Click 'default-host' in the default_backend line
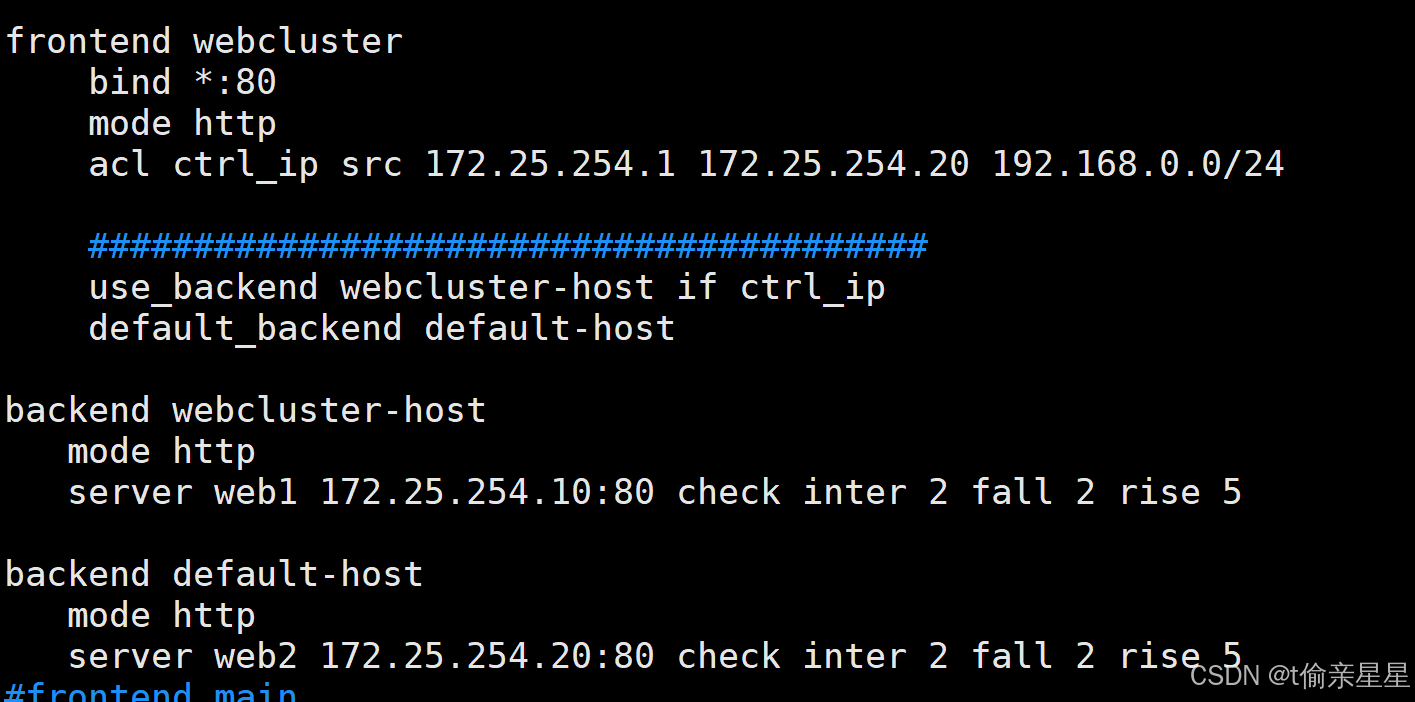This screenshot has height=702, width=1415. (x=550, y=329)
